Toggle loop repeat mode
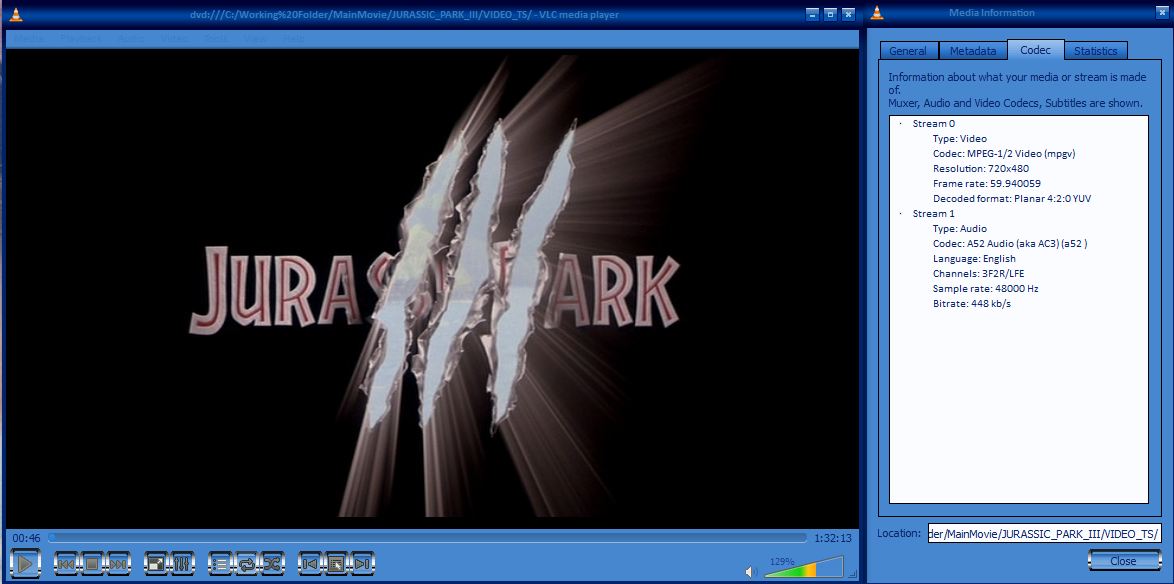 [246, 564]
